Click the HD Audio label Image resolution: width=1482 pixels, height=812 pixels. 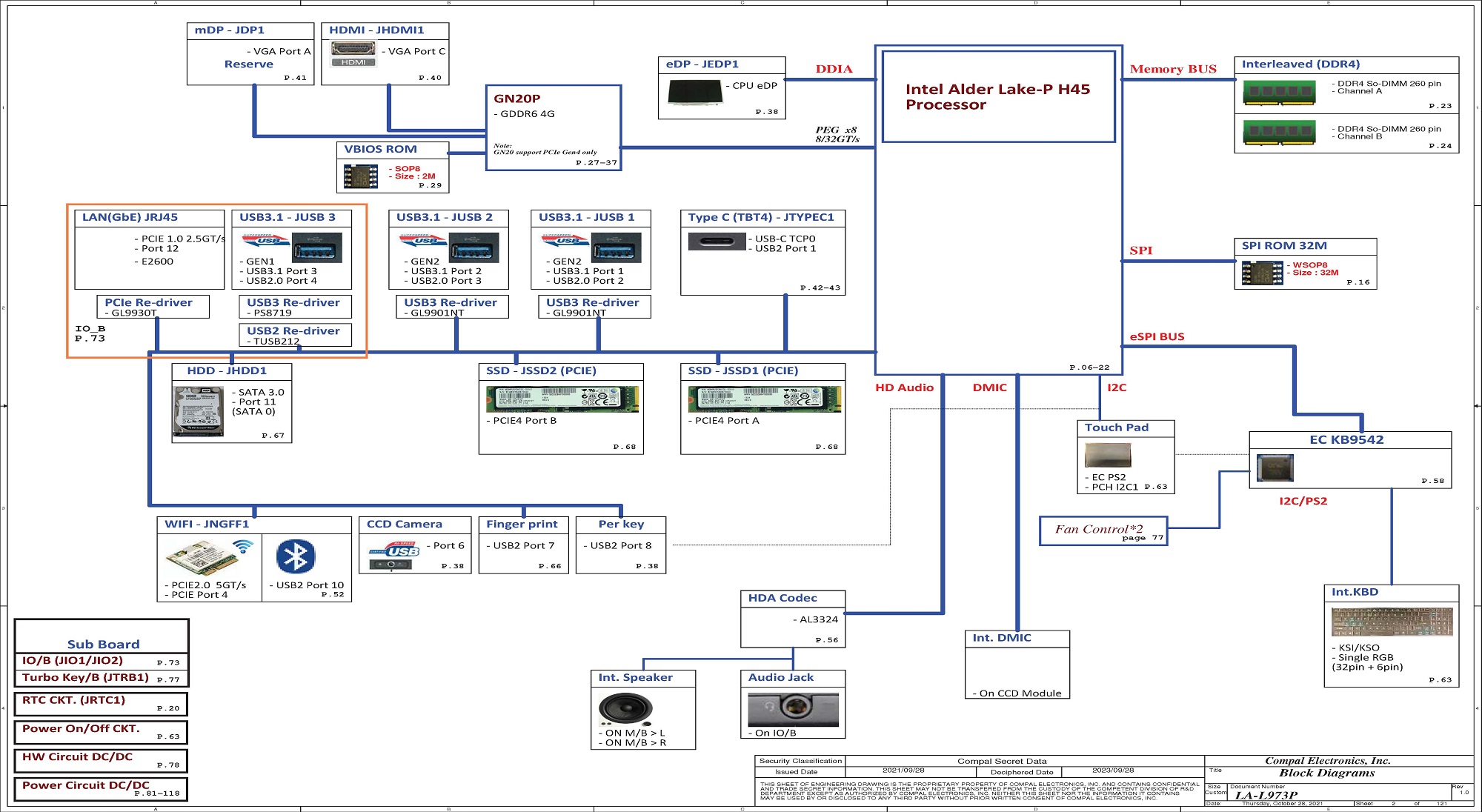pyautogui.click(x=904, y=387)
